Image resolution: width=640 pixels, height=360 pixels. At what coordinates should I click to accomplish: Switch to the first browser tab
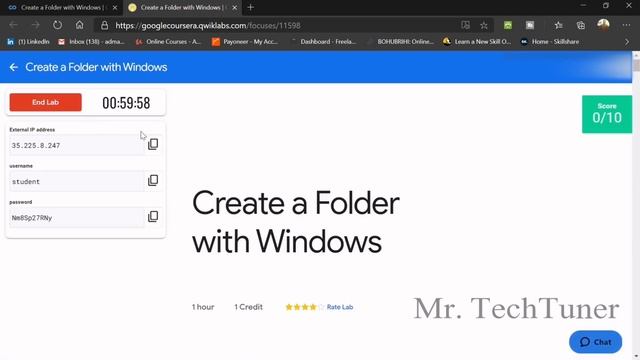63,7
